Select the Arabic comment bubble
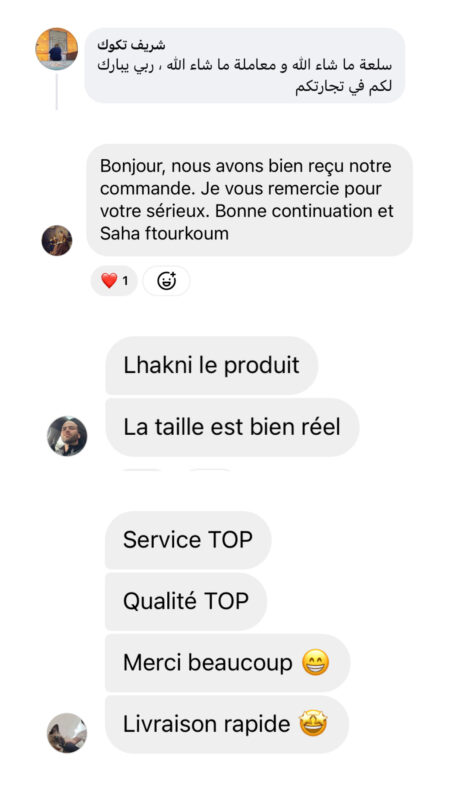461x800 pixels. [245, 66]
